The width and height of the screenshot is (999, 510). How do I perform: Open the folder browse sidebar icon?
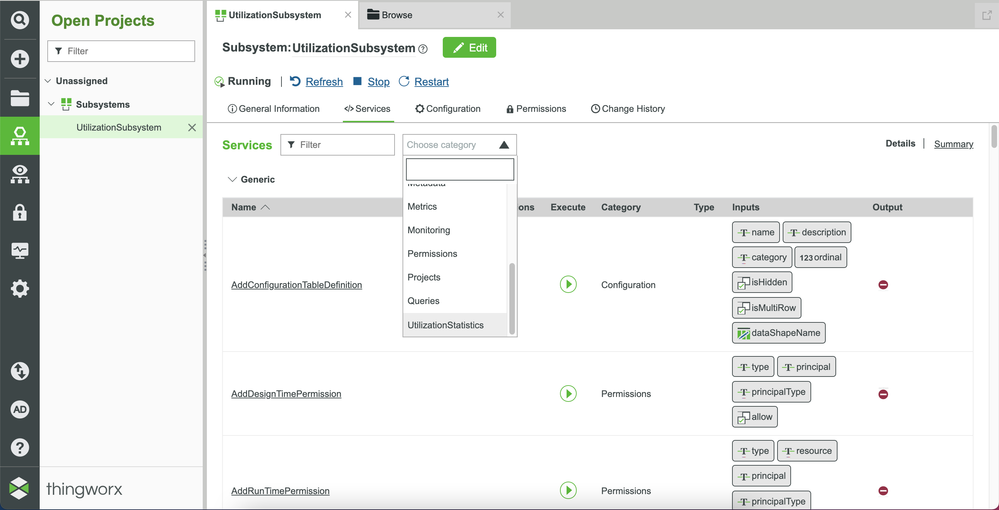coord(20,98)
